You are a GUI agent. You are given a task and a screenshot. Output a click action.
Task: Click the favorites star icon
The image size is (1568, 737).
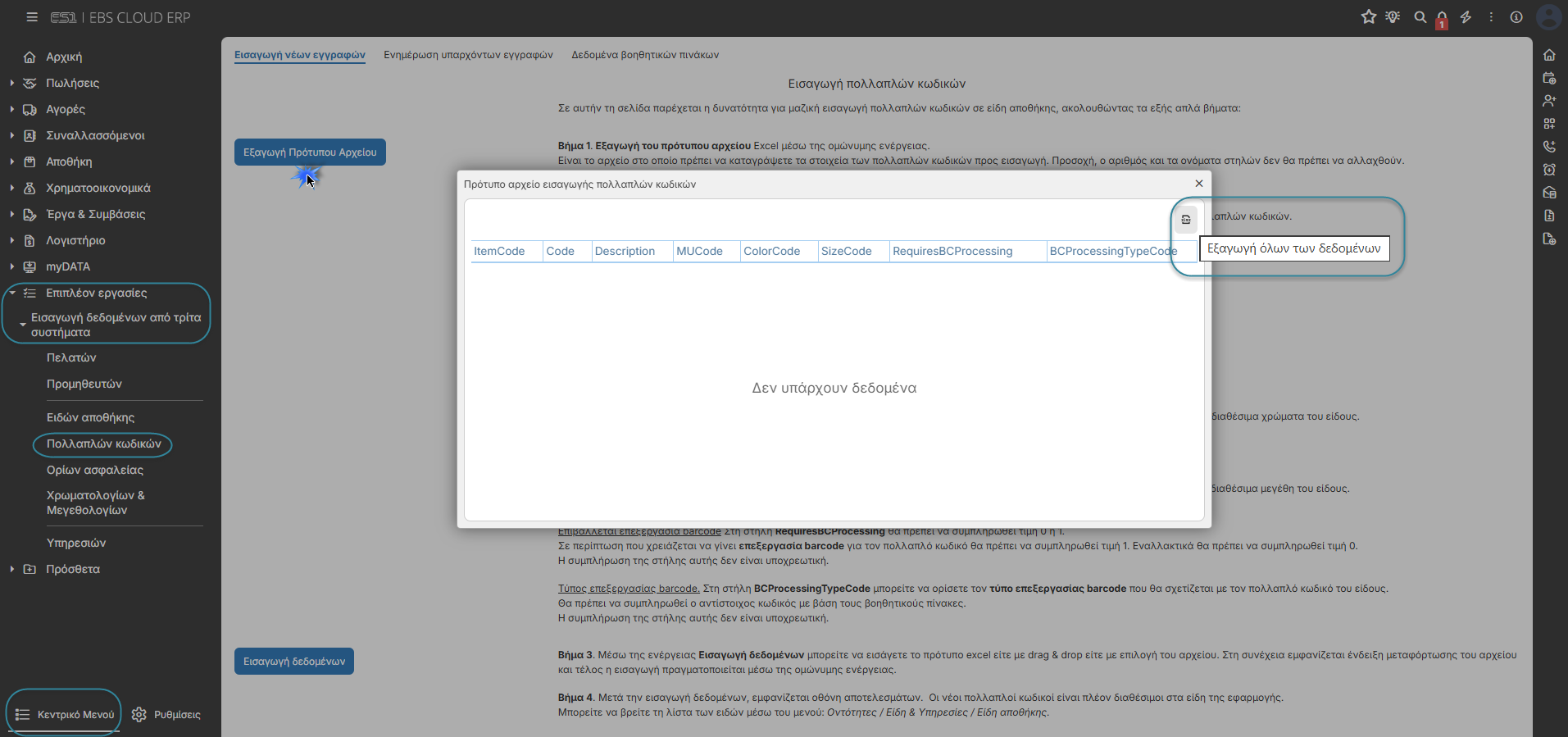tap(1368, 17)
